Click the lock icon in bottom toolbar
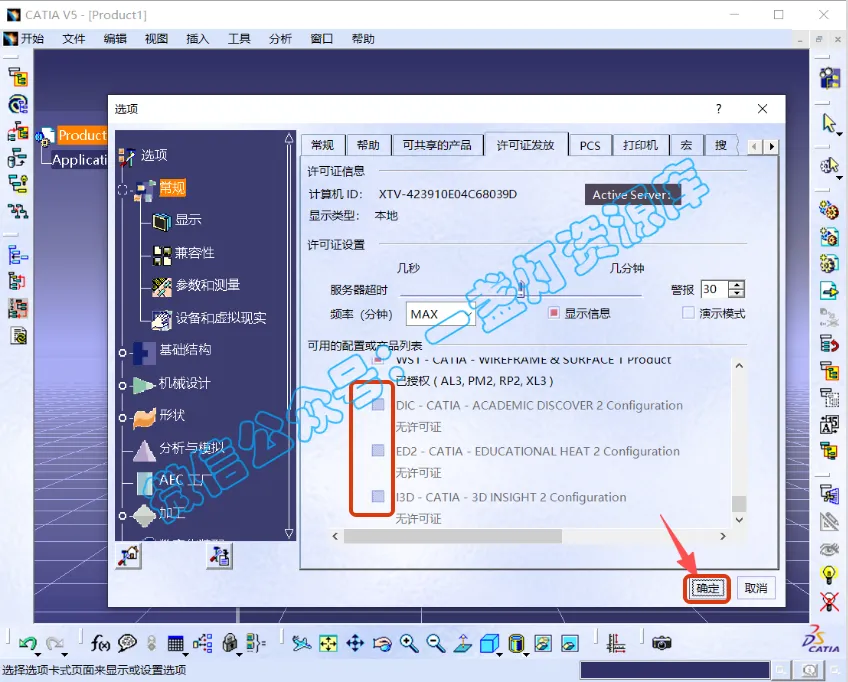This screenshot has height=682, width=848. click(x=230, y=643)
